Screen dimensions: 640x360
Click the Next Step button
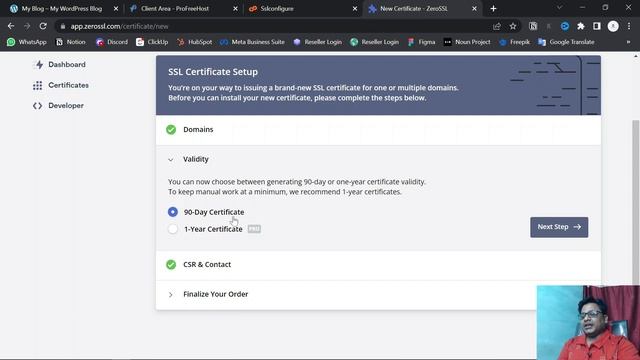[559, 227]
